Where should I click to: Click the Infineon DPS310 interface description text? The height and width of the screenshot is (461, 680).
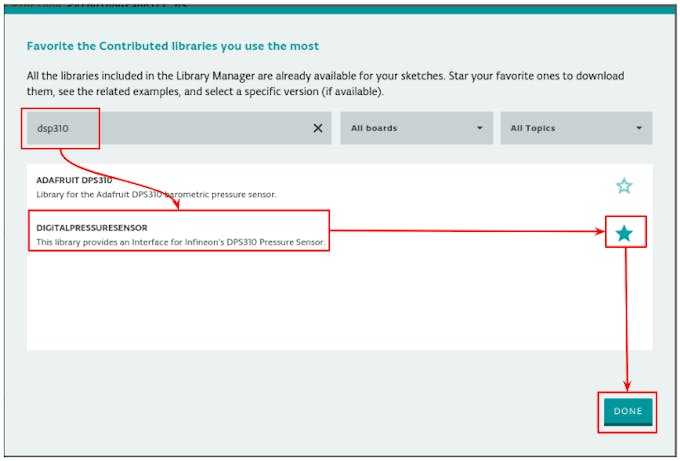(180, 242)
